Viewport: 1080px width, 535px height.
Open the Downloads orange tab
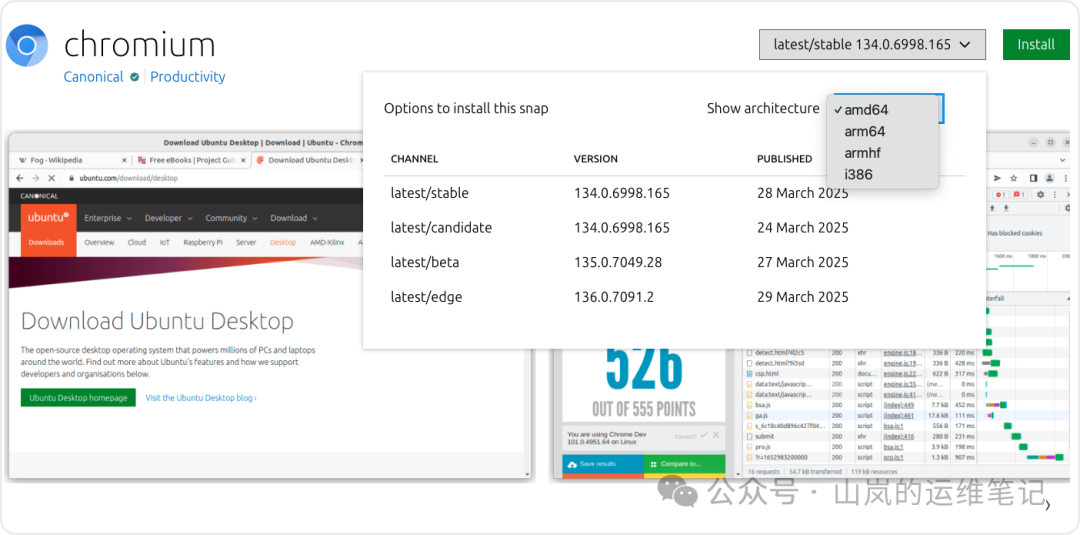[x=46, y=242]
